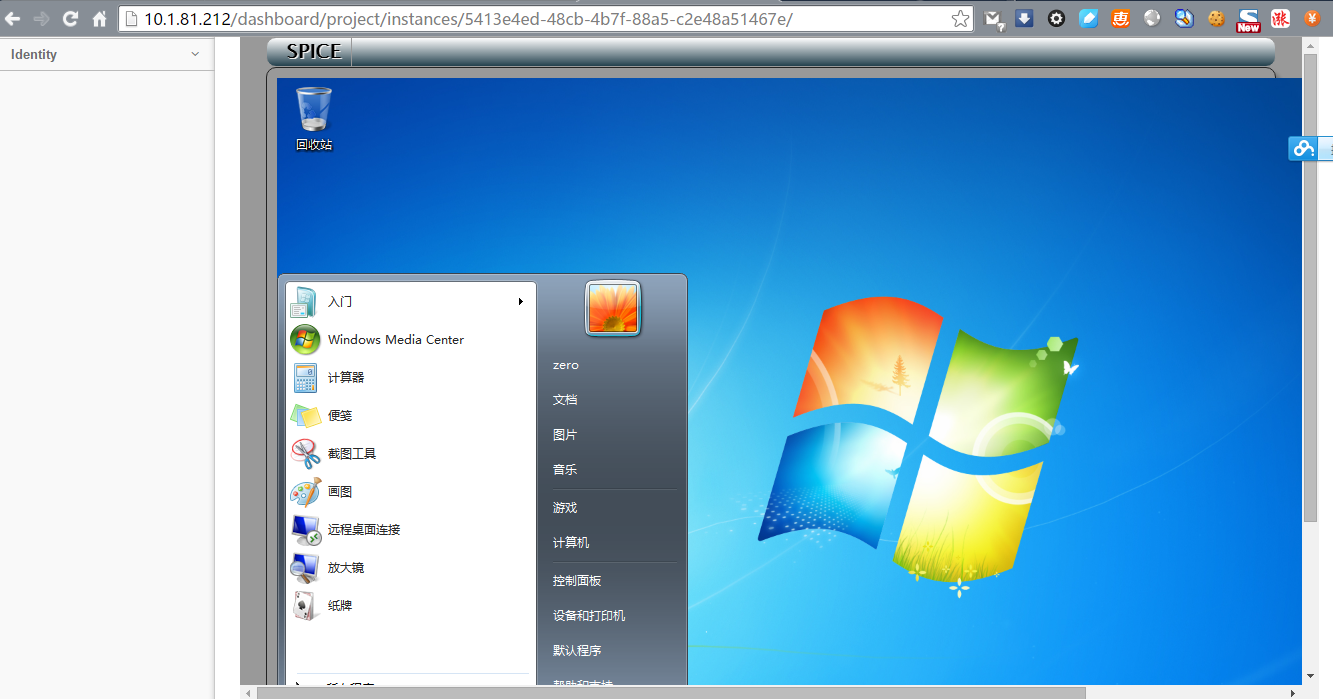Click the red 涨 extension icon
1333x699 pixels.
[x=1280, y=18]
